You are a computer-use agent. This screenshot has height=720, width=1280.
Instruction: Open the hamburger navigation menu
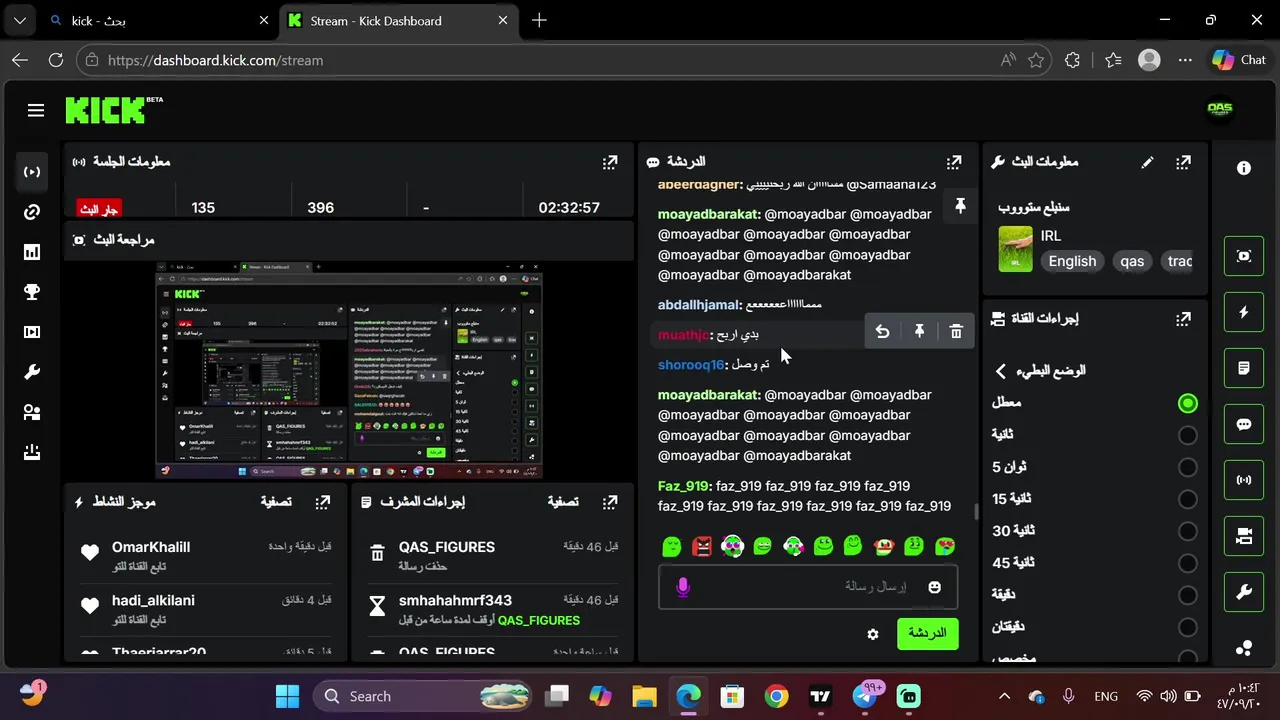(x=36, y=111)
